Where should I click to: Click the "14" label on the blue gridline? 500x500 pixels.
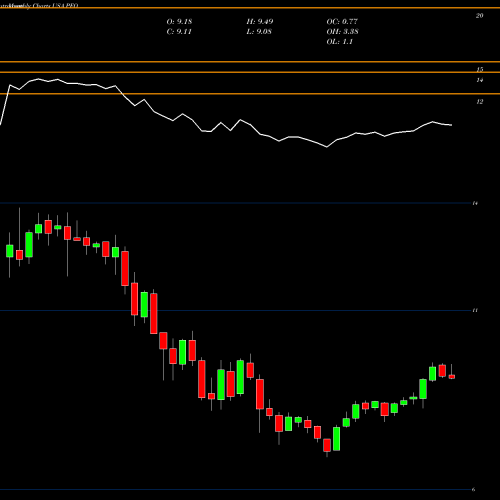[x=475, y=203]
